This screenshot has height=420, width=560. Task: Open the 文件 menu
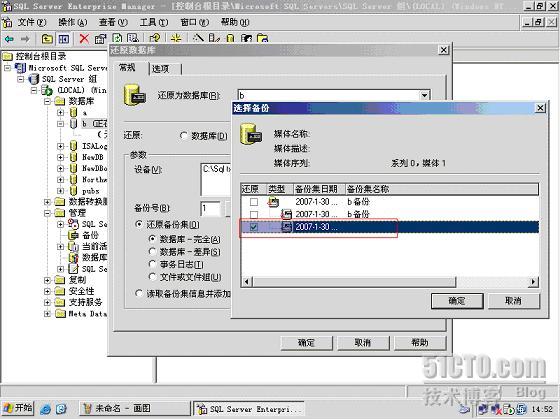(32, 22)
